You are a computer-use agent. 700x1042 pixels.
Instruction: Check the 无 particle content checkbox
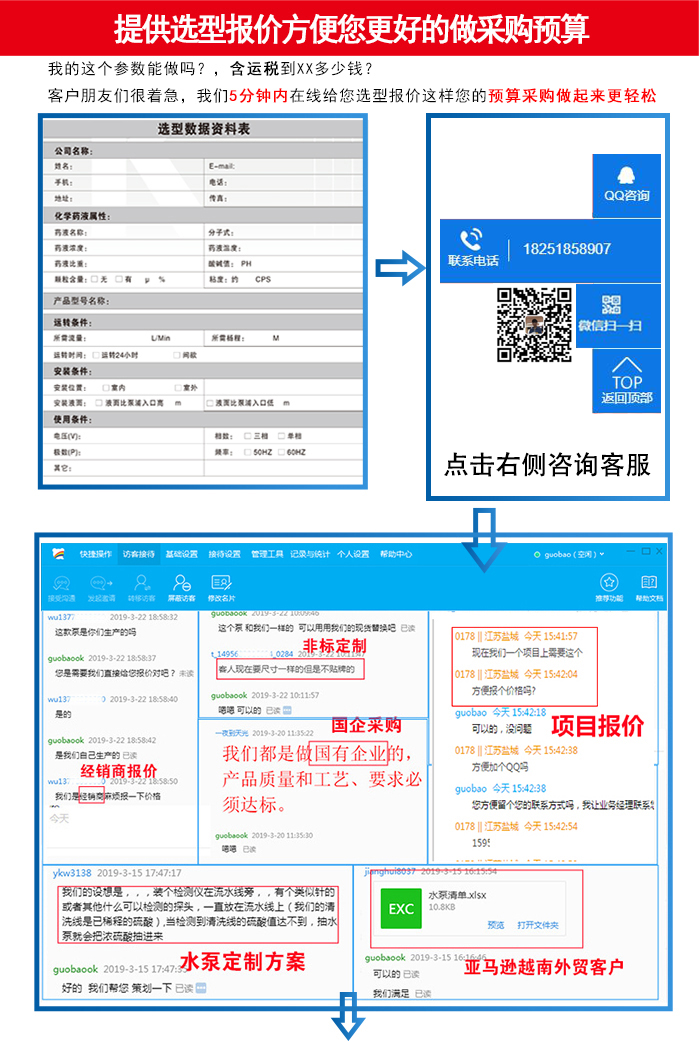pos(94,279)
